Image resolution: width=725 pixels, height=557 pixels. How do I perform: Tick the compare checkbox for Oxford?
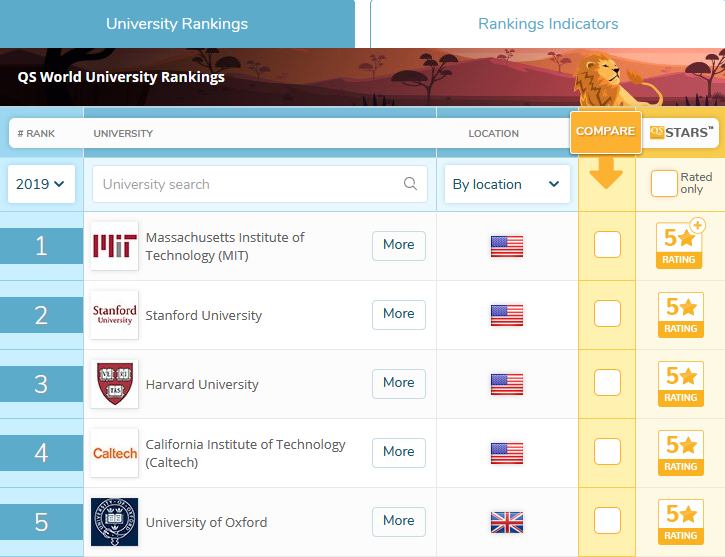coord(607,520)
